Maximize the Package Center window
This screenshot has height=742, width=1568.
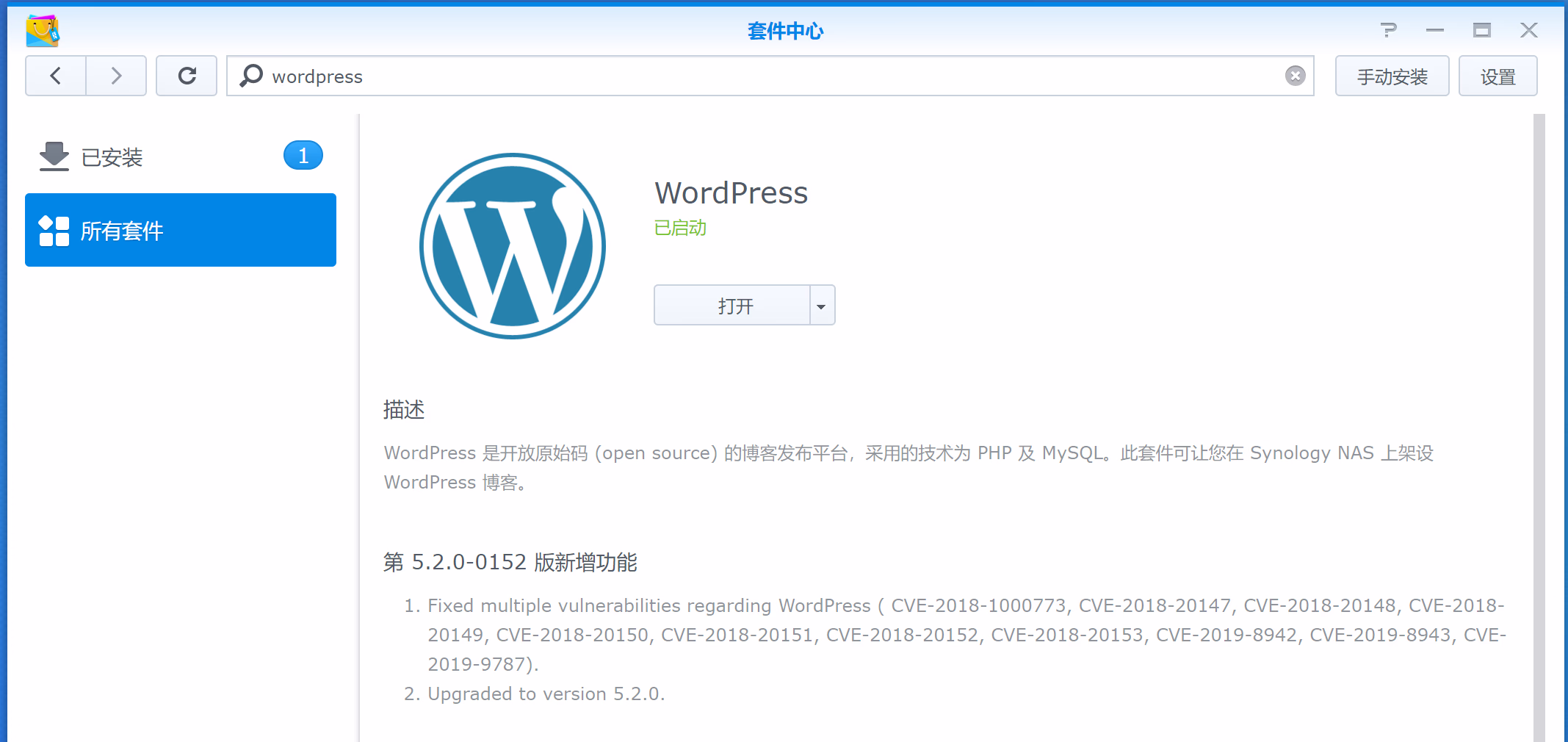1481,30
